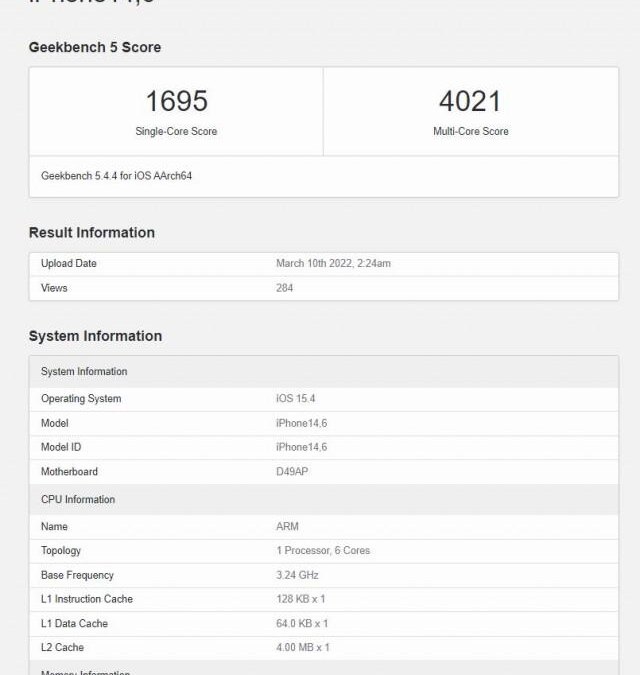Click the System Information section heading
This screenshot has width=640, height=675.
pos(95,336)
